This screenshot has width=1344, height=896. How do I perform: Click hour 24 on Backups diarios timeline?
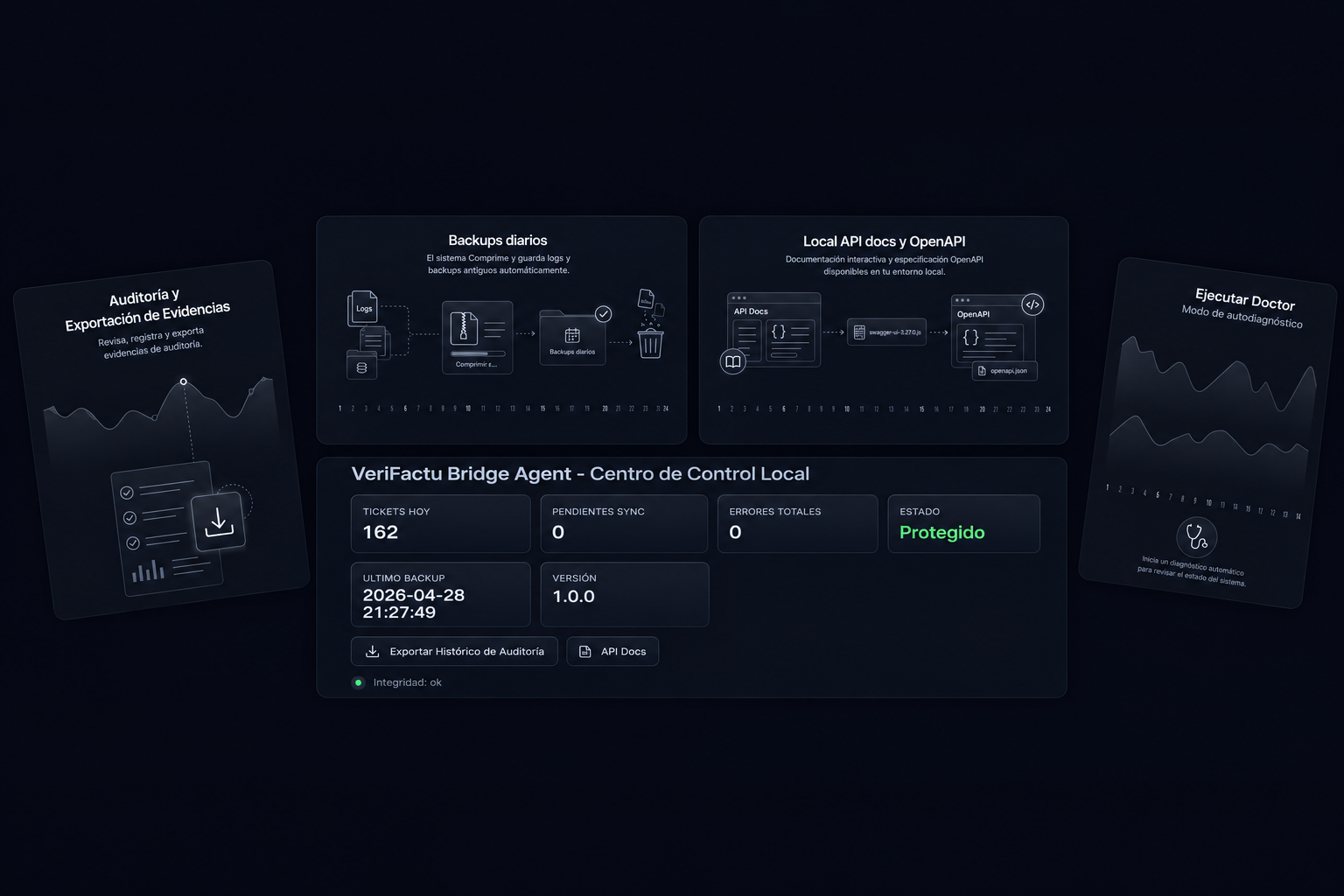point(666,409)
